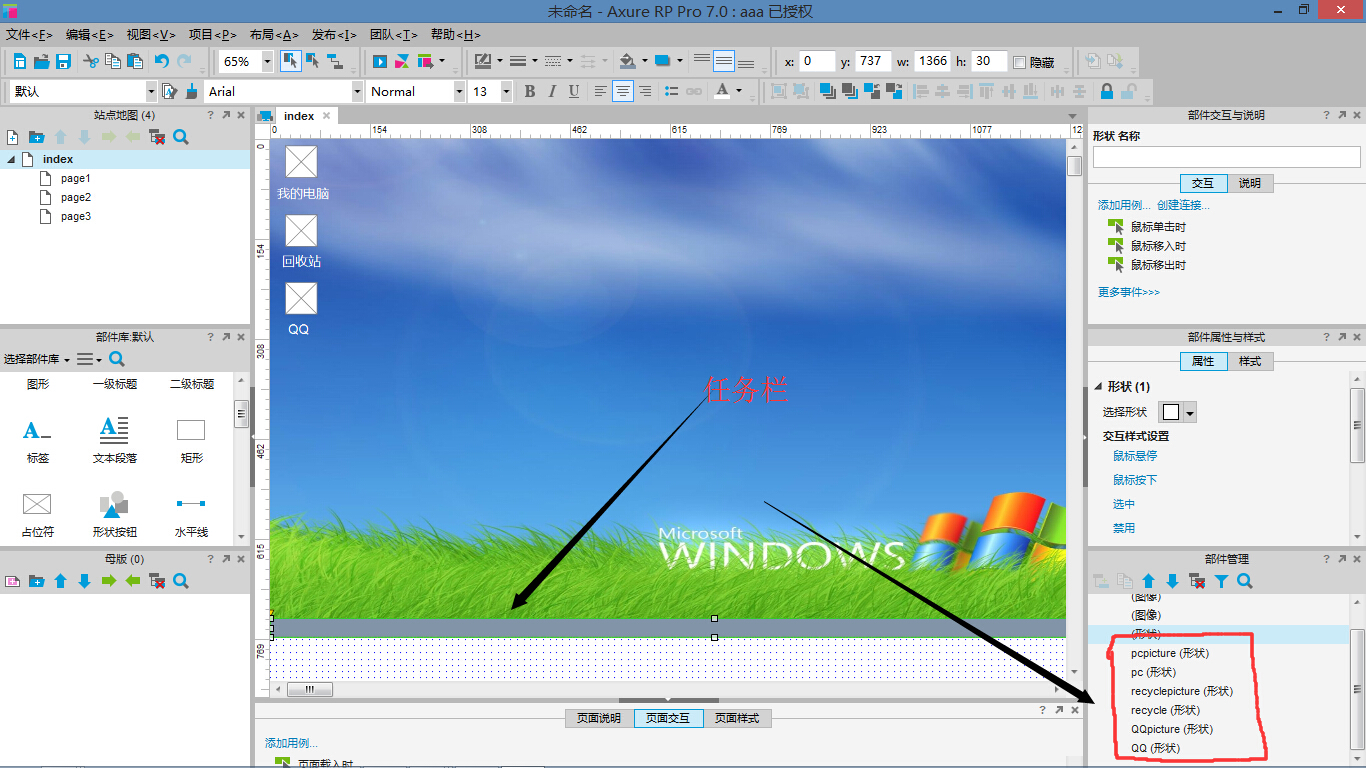Open the 默认 widget style dropdown

pyautogui.click(x=151, y=91)
